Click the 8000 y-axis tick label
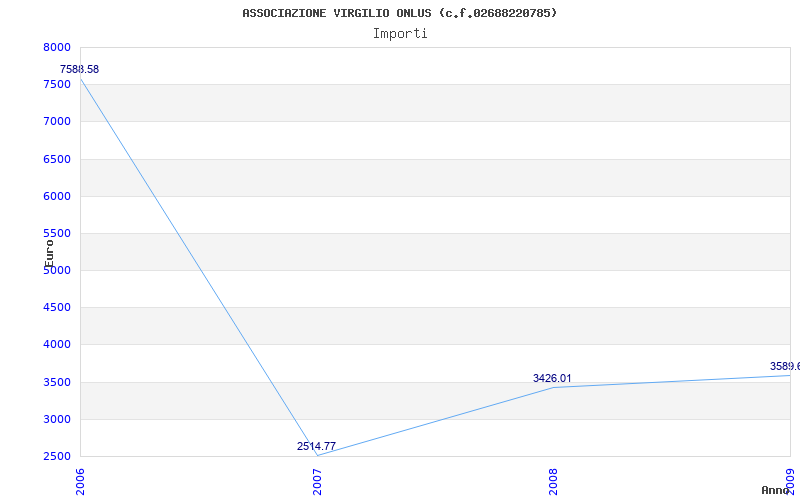Image resolution: width=800 pixels, height=500 pixels. (x=57, y=47)
